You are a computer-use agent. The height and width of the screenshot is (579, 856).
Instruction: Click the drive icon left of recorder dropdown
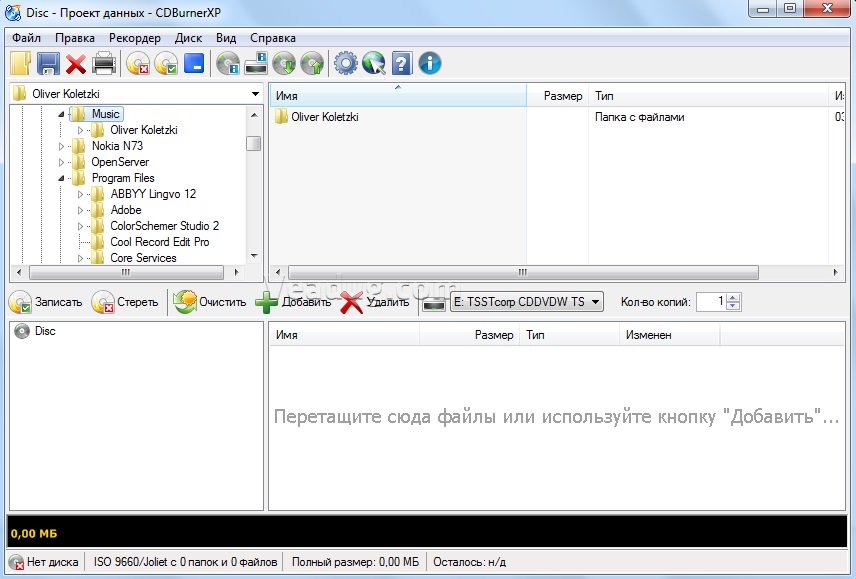tap(434, 303)
